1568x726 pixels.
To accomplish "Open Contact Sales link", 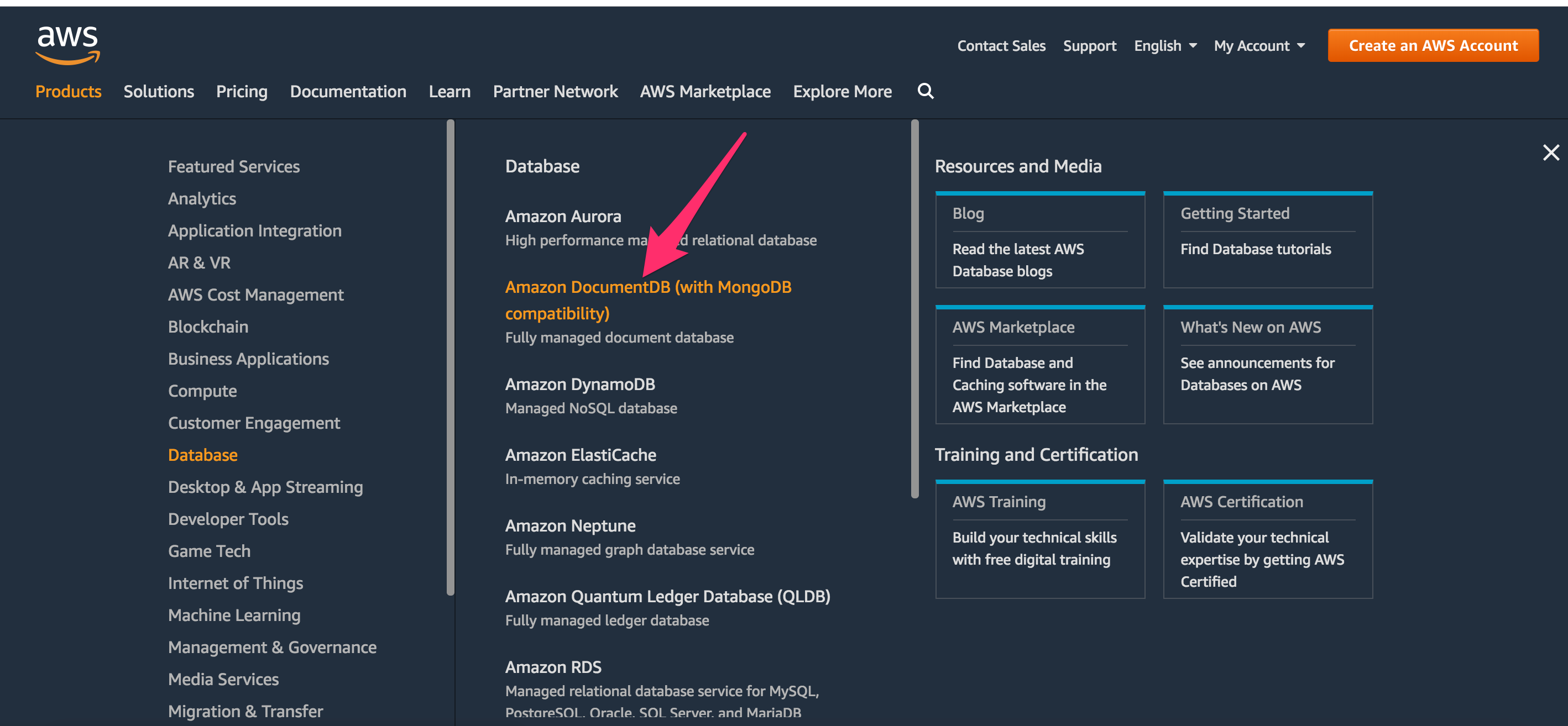I will tap(1001, 46).
